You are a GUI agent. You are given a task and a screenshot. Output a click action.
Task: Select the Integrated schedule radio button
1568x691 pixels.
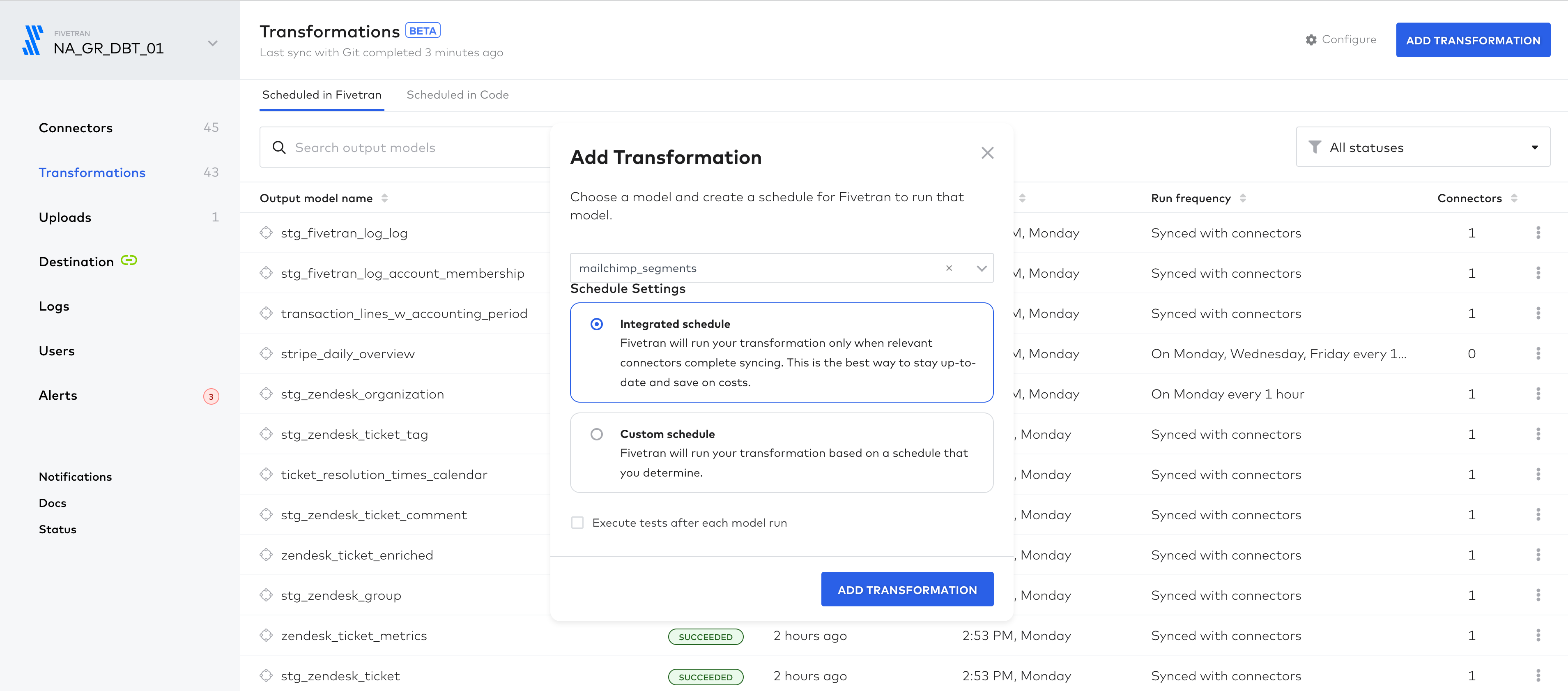(596, 325)
